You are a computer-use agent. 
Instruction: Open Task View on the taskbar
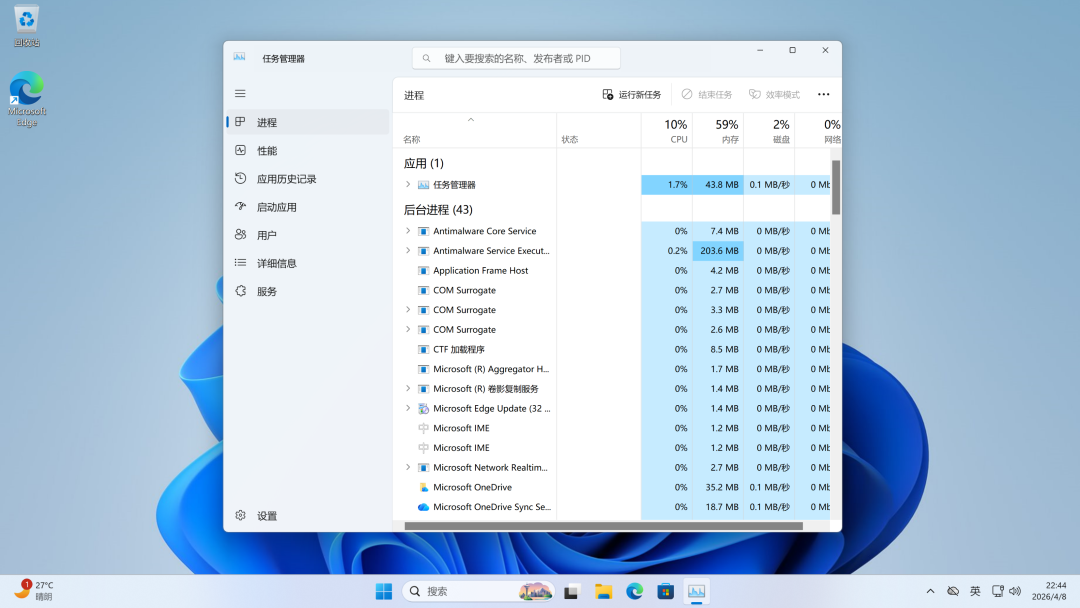tap(571, 591)
